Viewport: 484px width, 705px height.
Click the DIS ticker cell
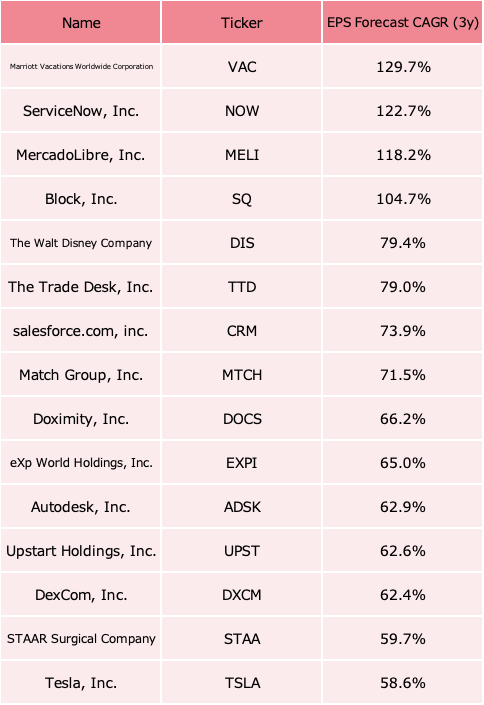point(242,243)
